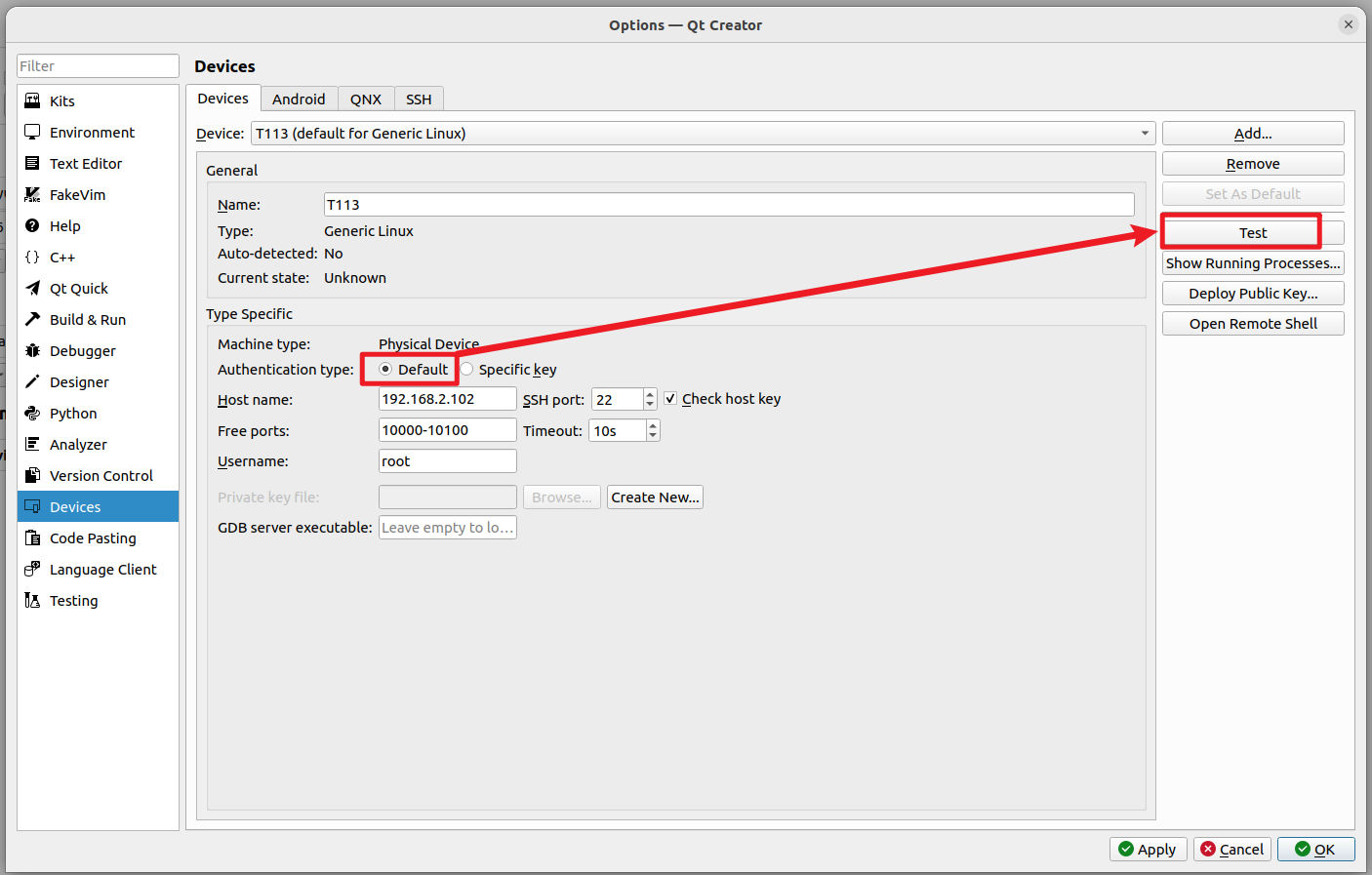Open the Testing flask icon
Screen dimensions: 1372x875
32,601
